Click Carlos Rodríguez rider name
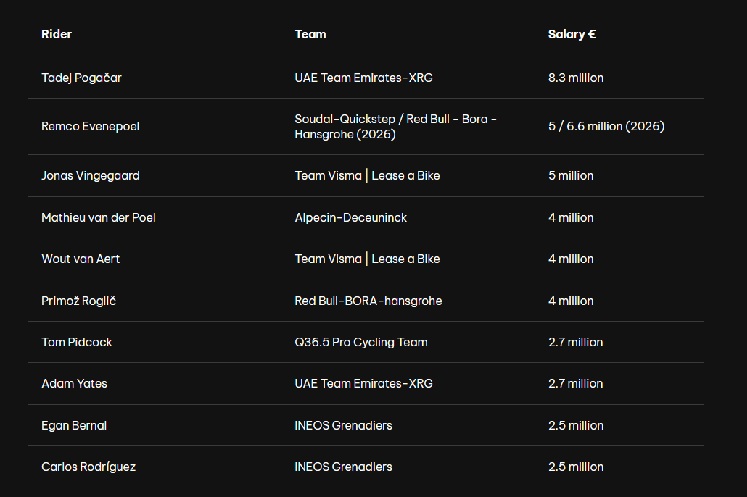Screen dimensions: 747x497 (x=88, y=467)
